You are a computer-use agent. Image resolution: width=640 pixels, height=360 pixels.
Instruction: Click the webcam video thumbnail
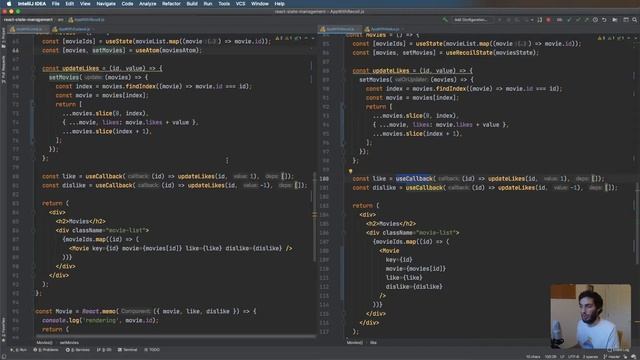click(590, 317)
